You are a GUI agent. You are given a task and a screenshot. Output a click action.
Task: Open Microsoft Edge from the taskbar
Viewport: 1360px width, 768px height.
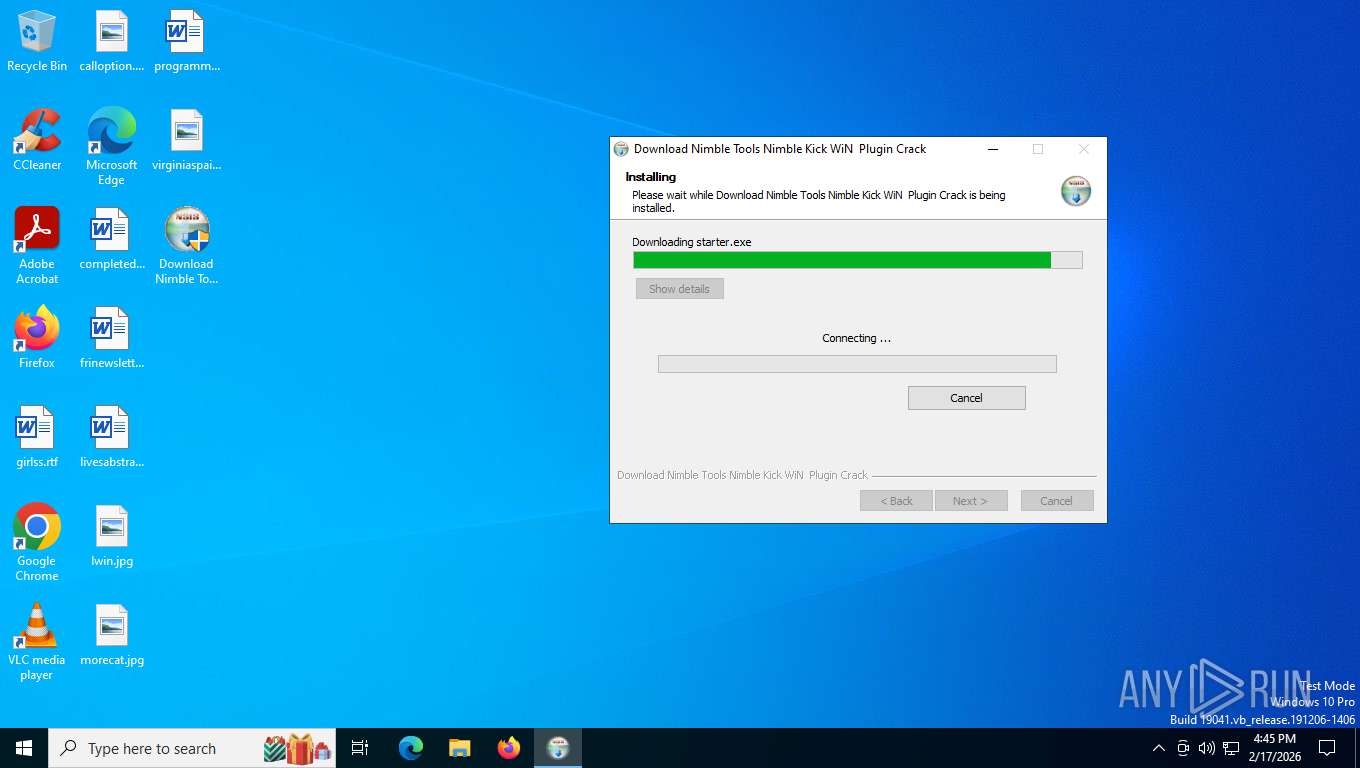click(x=411, y=748)
